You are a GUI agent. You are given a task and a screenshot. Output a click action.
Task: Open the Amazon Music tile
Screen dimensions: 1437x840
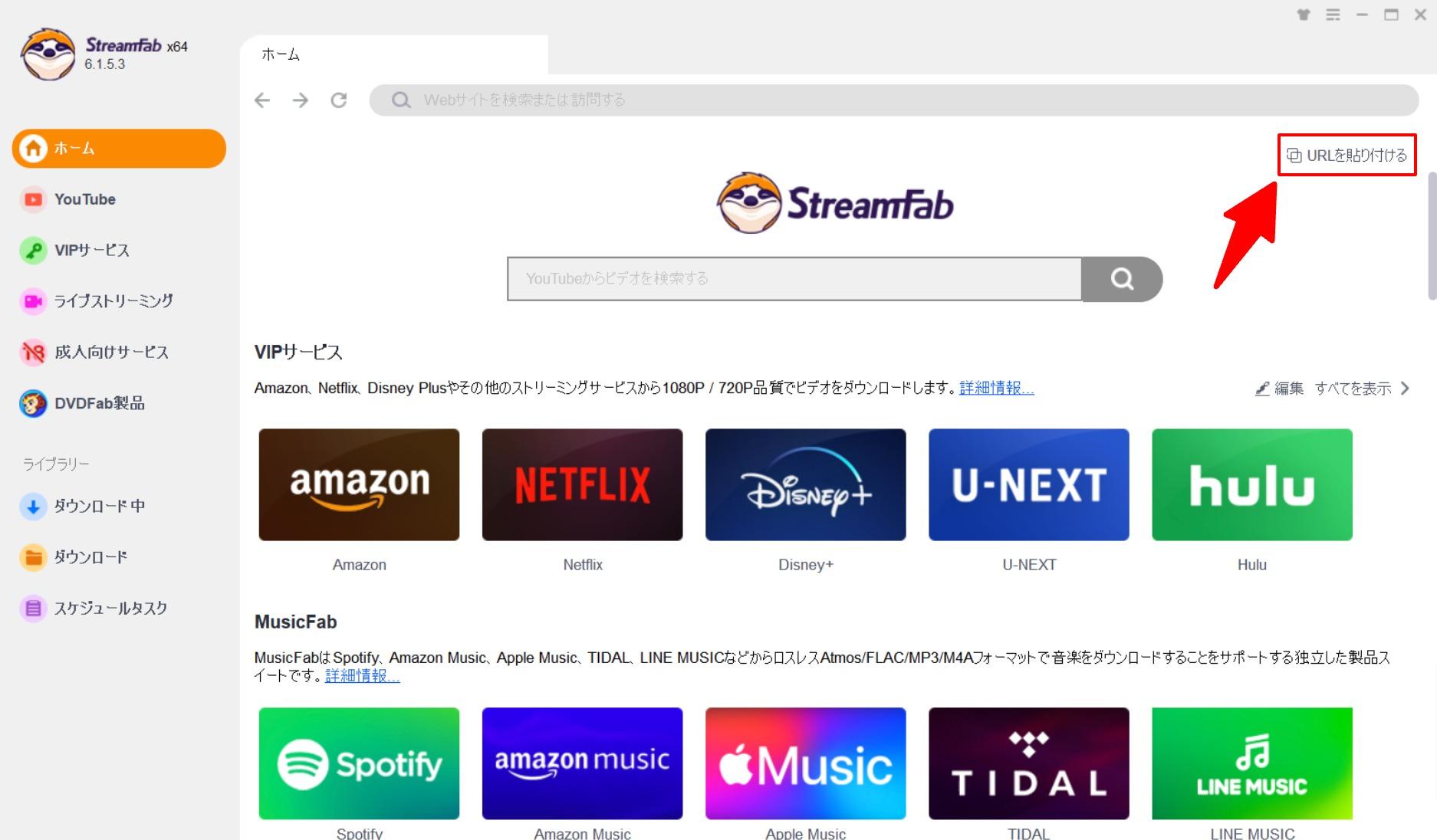tap(582, 763)
